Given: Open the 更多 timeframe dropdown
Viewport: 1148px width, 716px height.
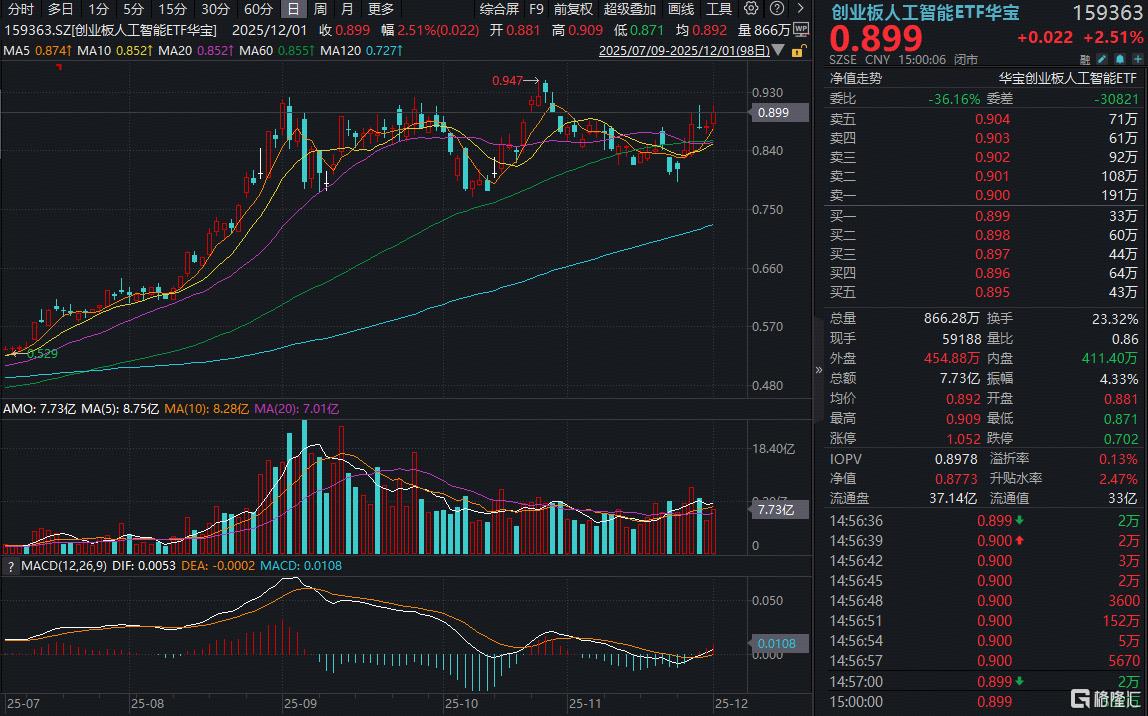Looking at the screenshot, I should (380, 9).
